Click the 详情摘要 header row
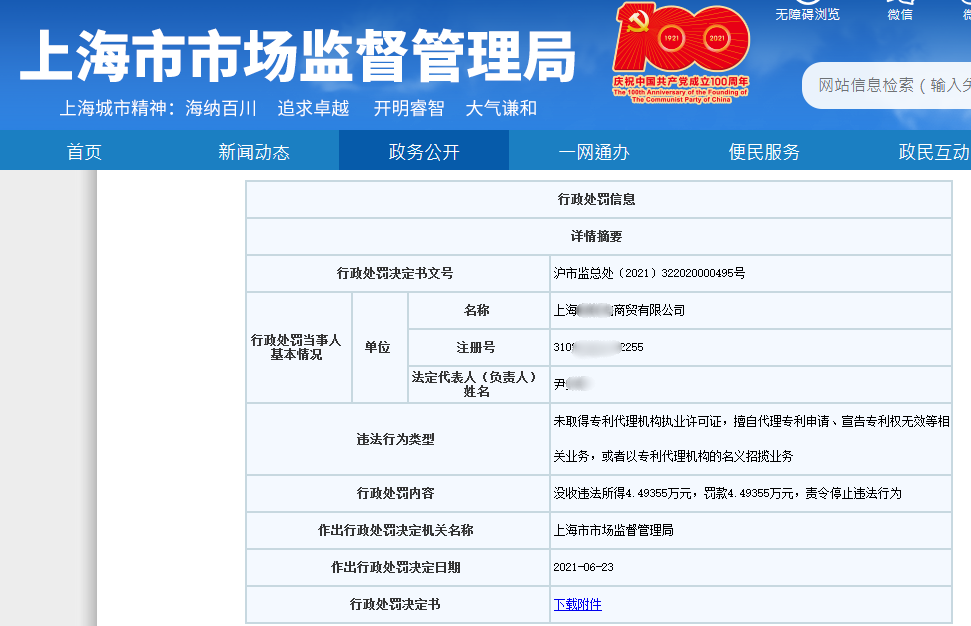This screenshot has height=626, width=971. pos(598,237)
